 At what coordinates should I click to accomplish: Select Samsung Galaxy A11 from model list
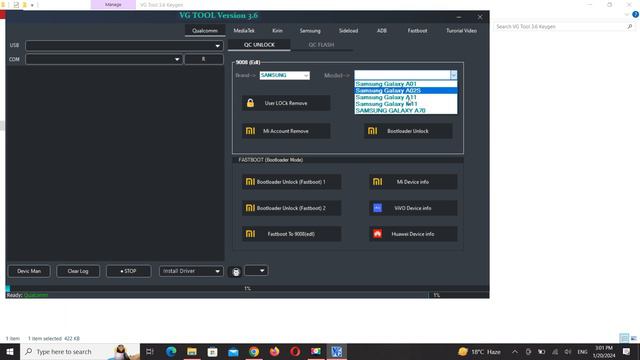[x=406, y=97]
